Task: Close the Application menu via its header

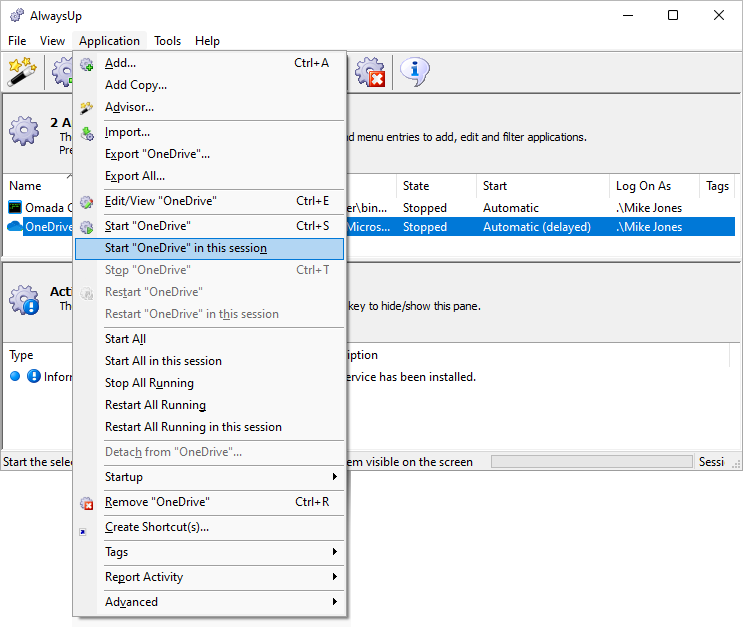Action: (109, 41)
